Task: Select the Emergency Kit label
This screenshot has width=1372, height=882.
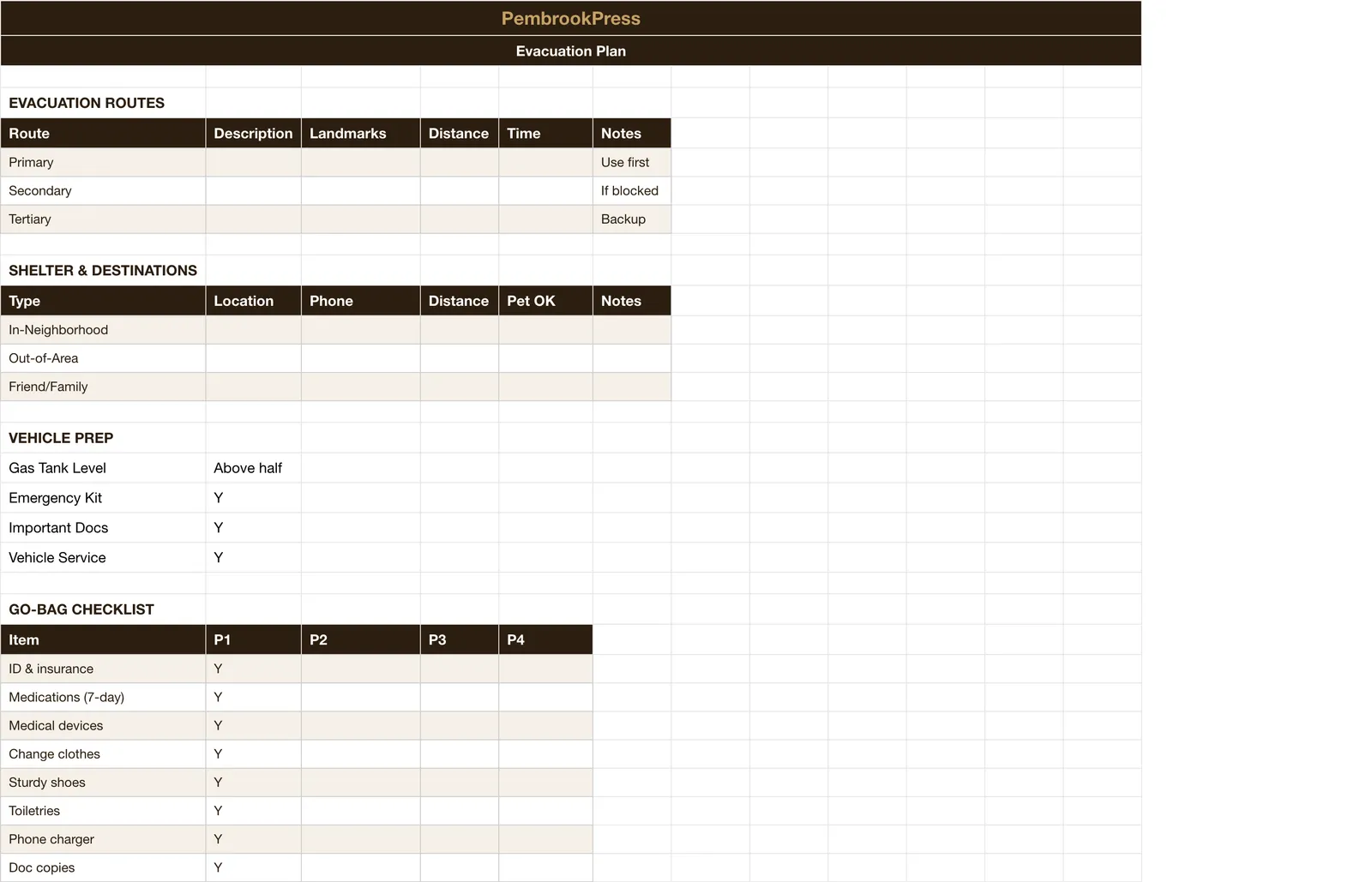Action: click(x=103, y=498)
